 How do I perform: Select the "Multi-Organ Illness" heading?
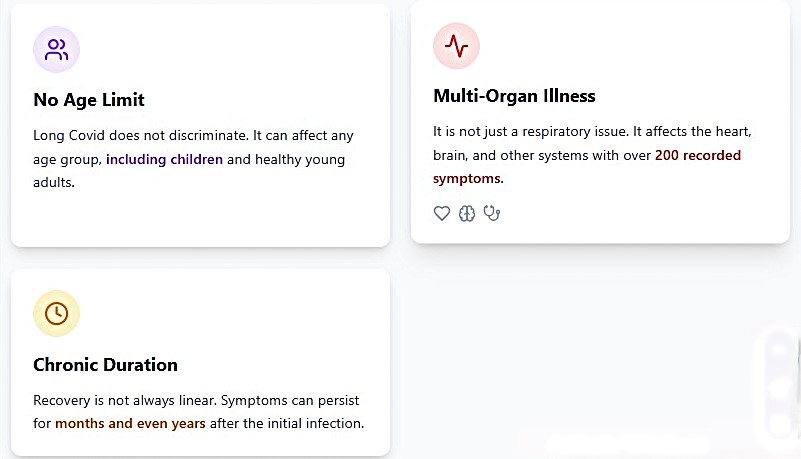[x=514, y=96]
